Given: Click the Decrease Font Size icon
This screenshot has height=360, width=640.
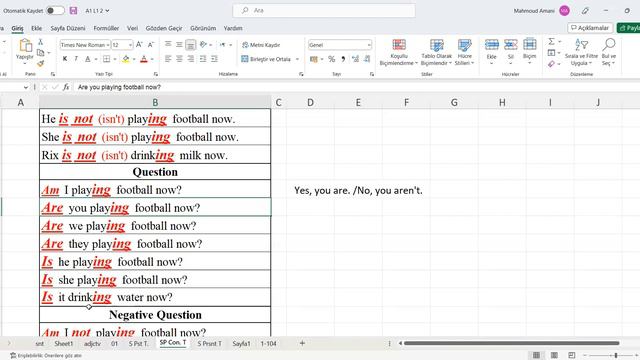Looking at the screenshot, I should (x=151, y=44).
